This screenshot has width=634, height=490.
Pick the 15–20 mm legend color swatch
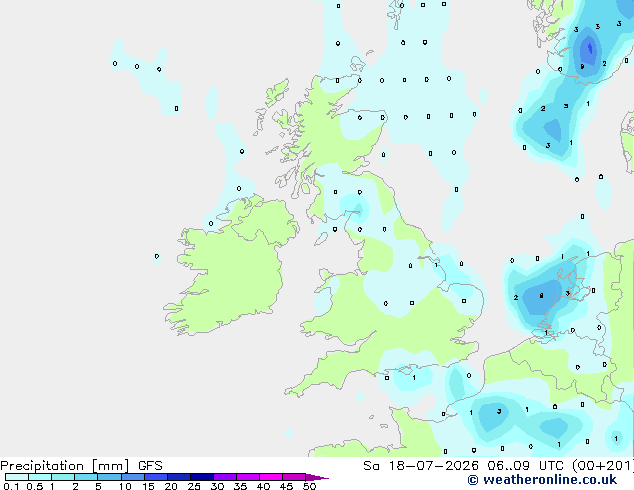(156, 477)
